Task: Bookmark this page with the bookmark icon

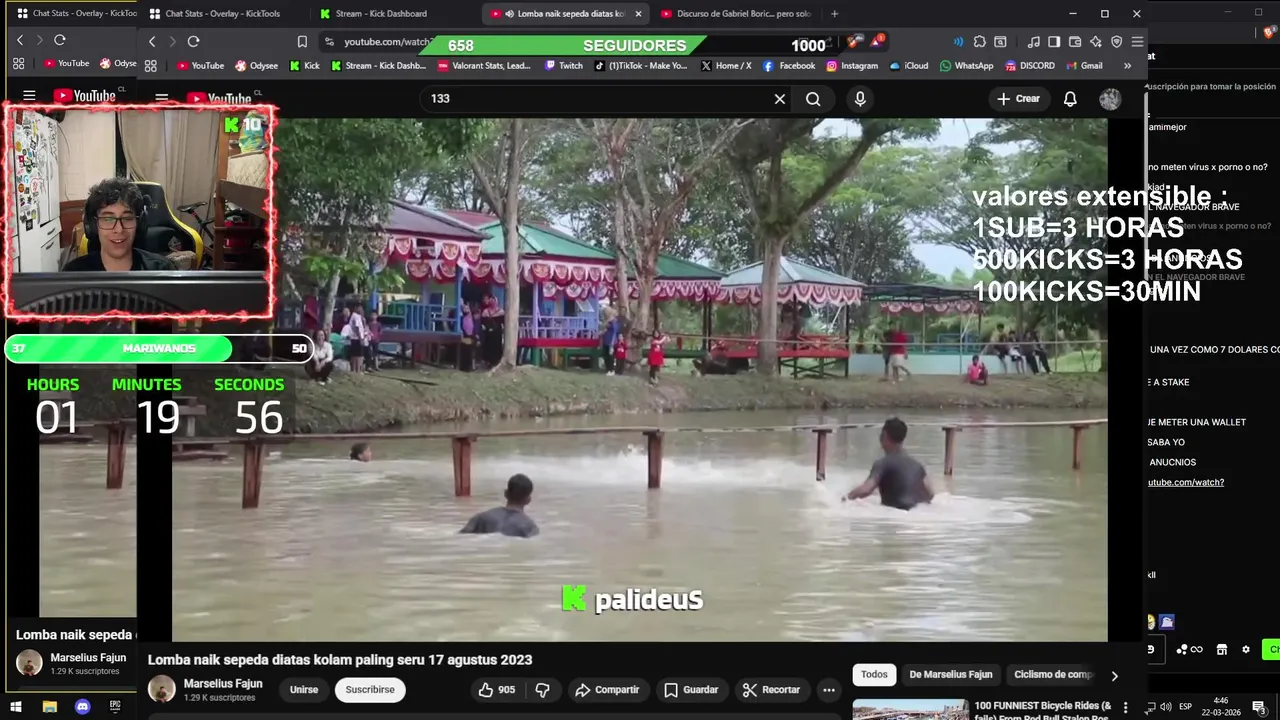Action: (x=302, y=41)
